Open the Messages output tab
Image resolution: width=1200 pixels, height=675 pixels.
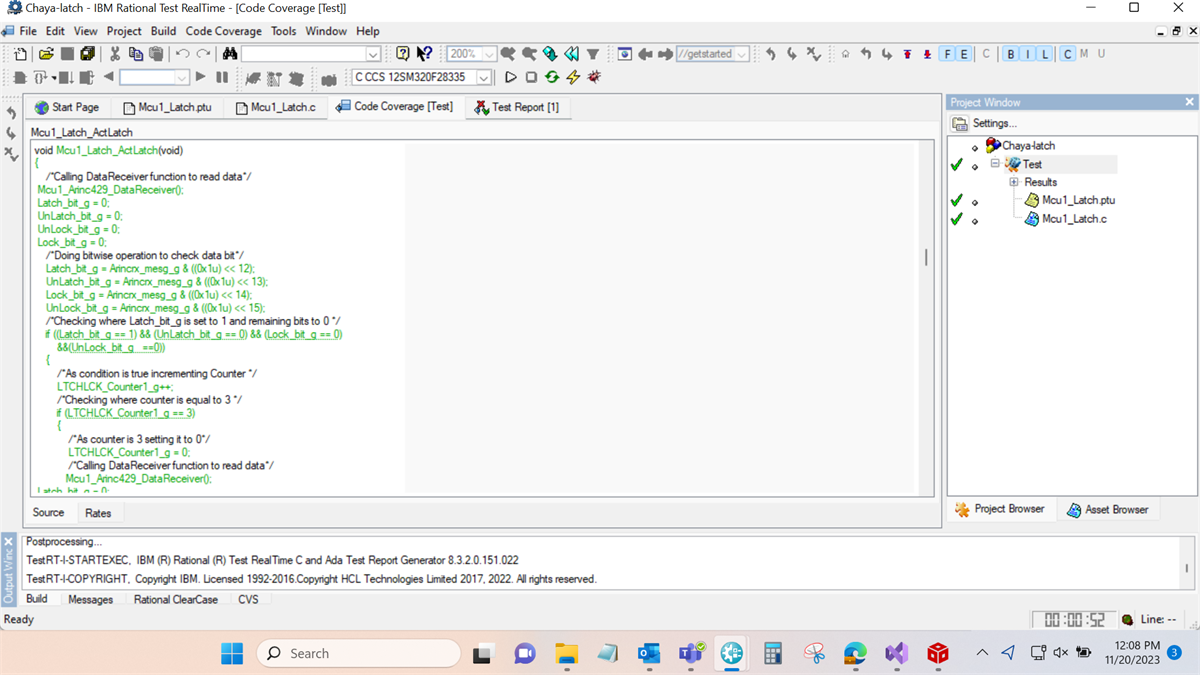point(90,599)
